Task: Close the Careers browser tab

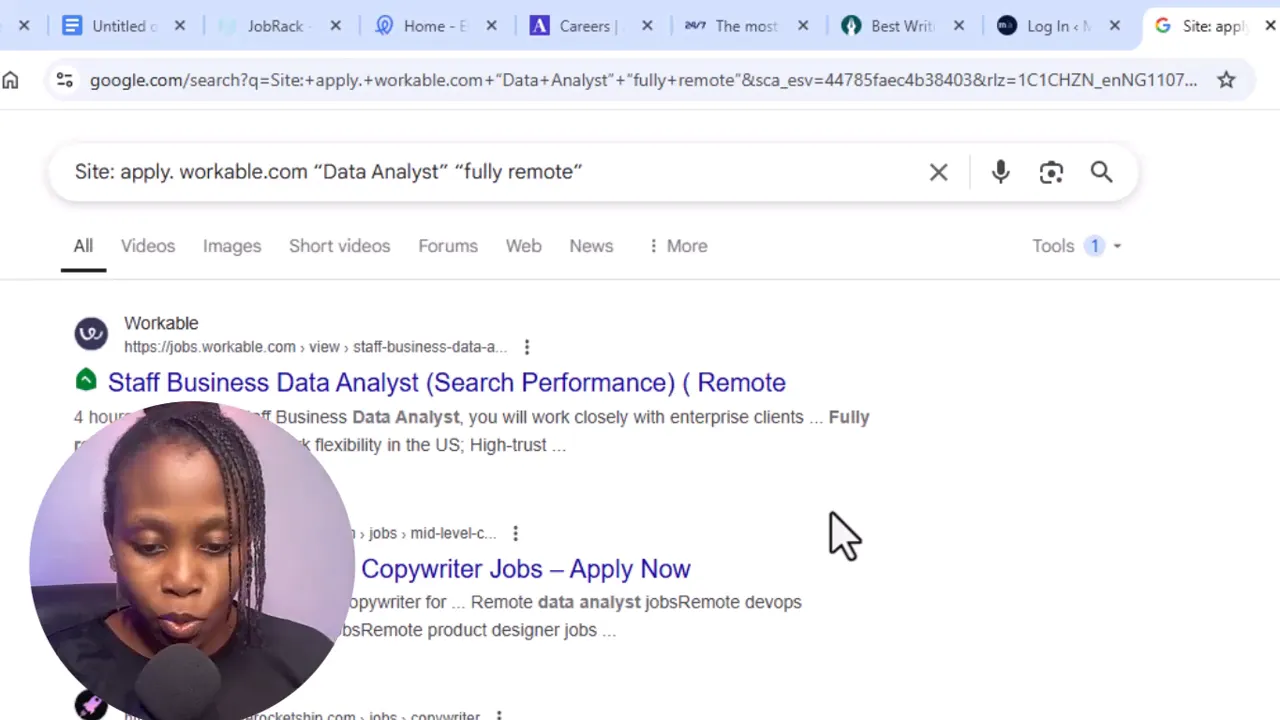Action: (x=647, y=26)
